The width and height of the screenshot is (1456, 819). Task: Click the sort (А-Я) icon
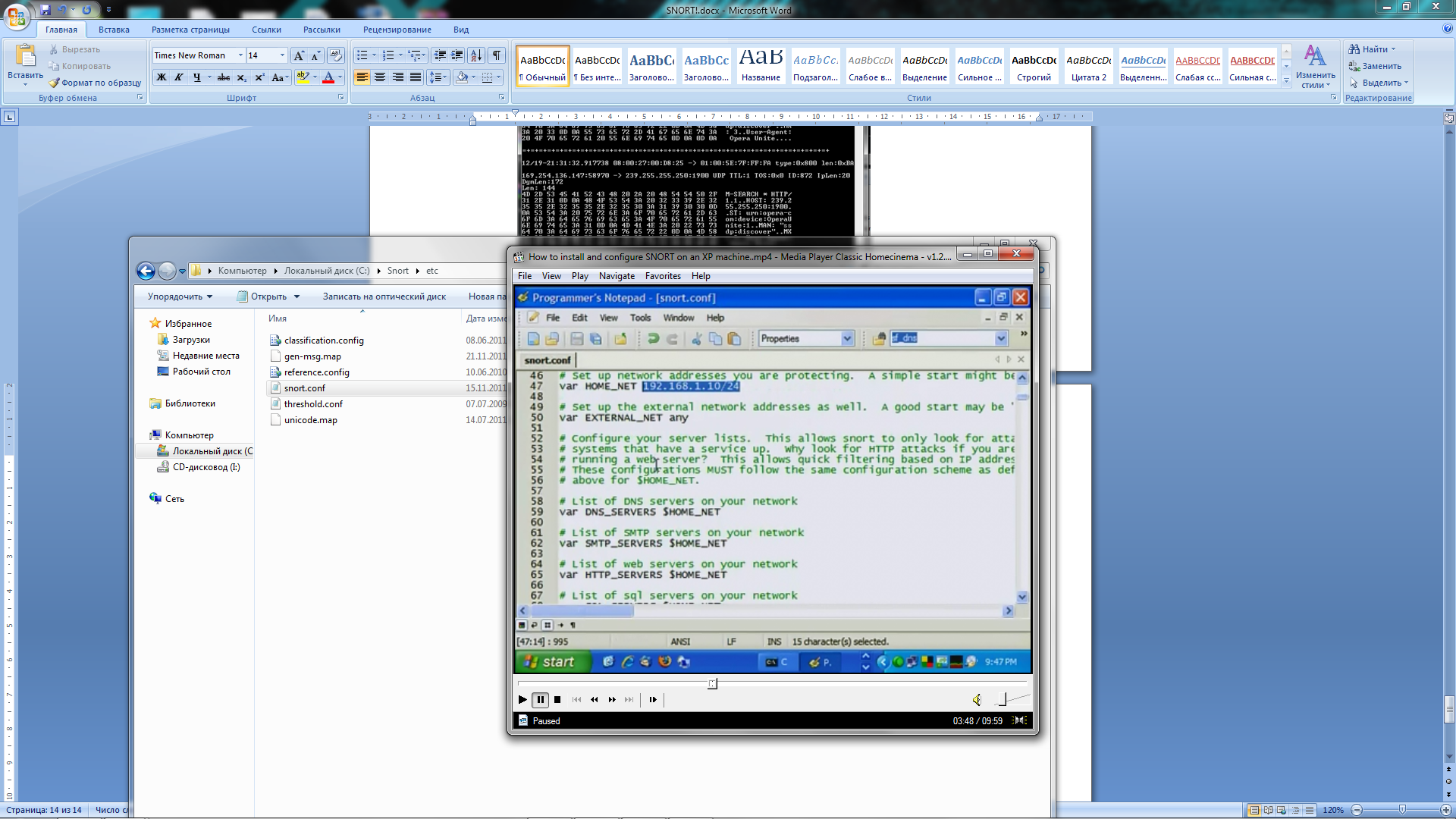pos(476,55)
